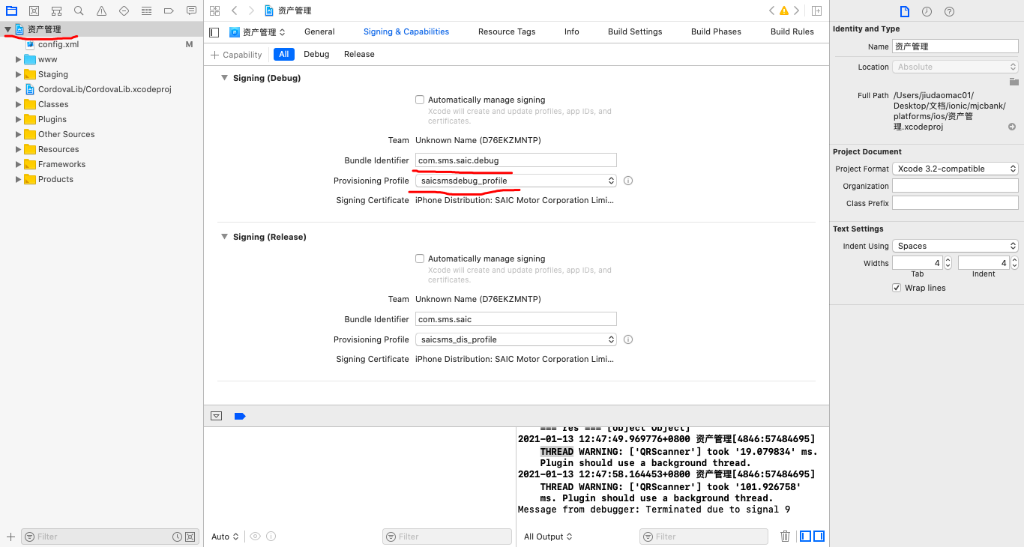Collapse the Signing (Release) section
The width and height of the screenshot is (1024, 547).
pos(224,236)
